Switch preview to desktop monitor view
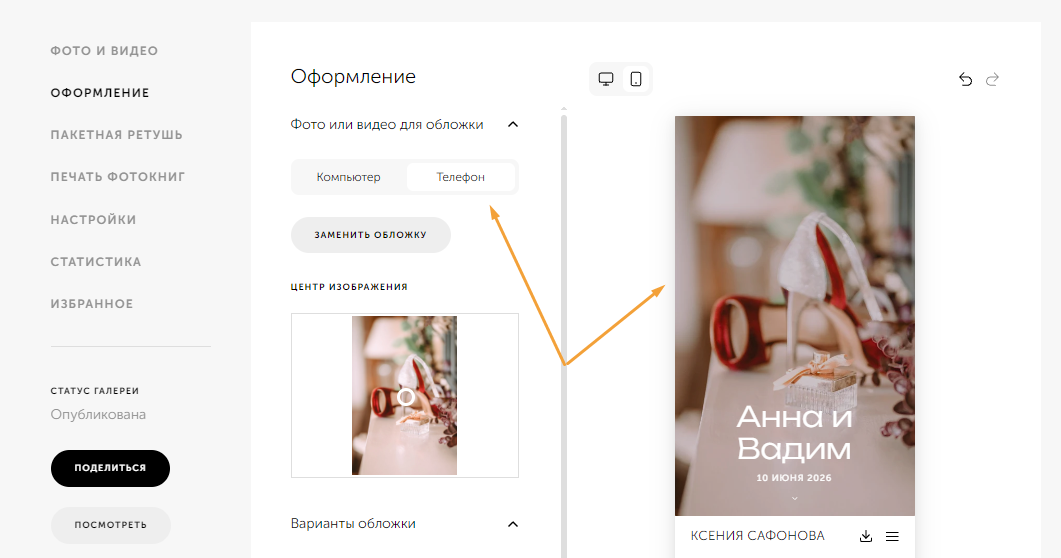The image size is (1061, 558). 606,79
